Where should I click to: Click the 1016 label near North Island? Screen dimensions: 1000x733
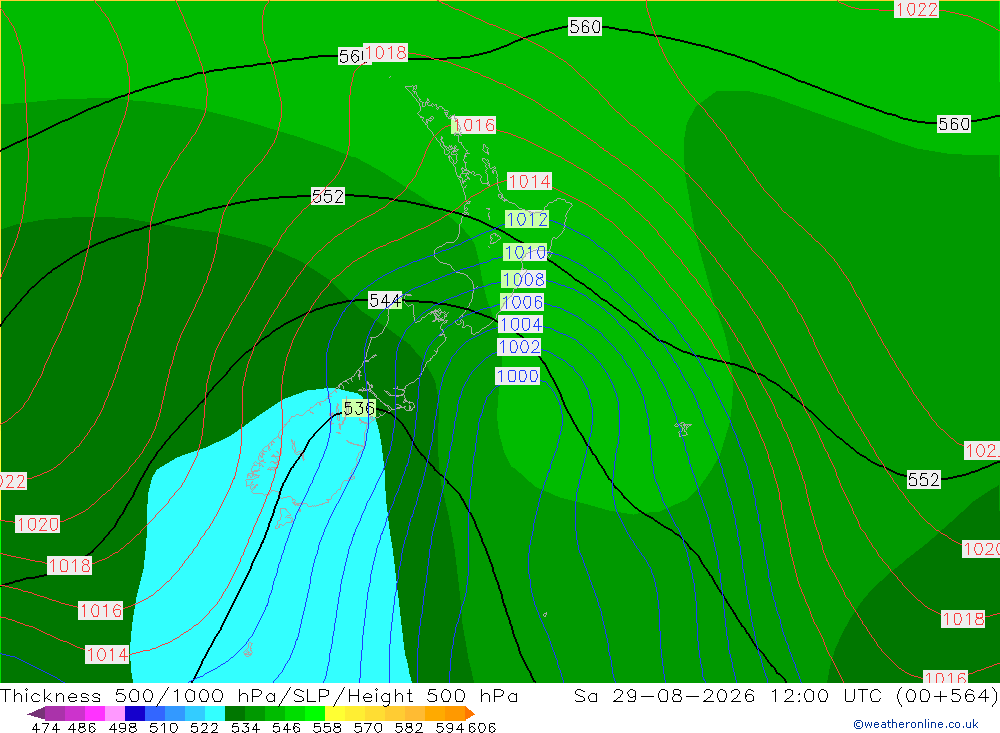tap(474, 124)
